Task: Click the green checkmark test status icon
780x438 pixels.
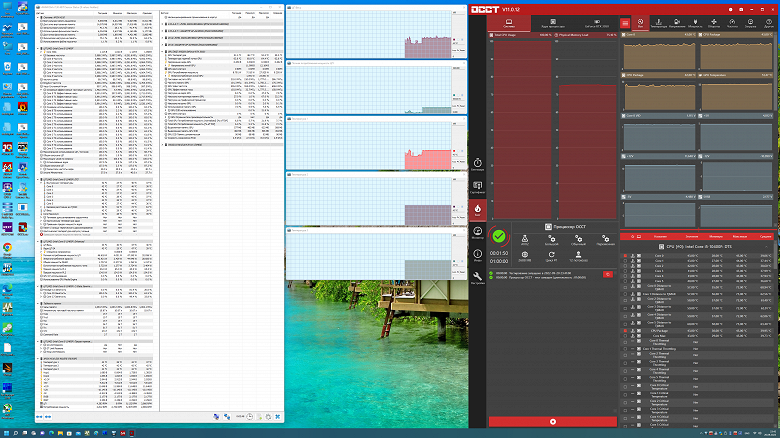Action: coord(499,237)
